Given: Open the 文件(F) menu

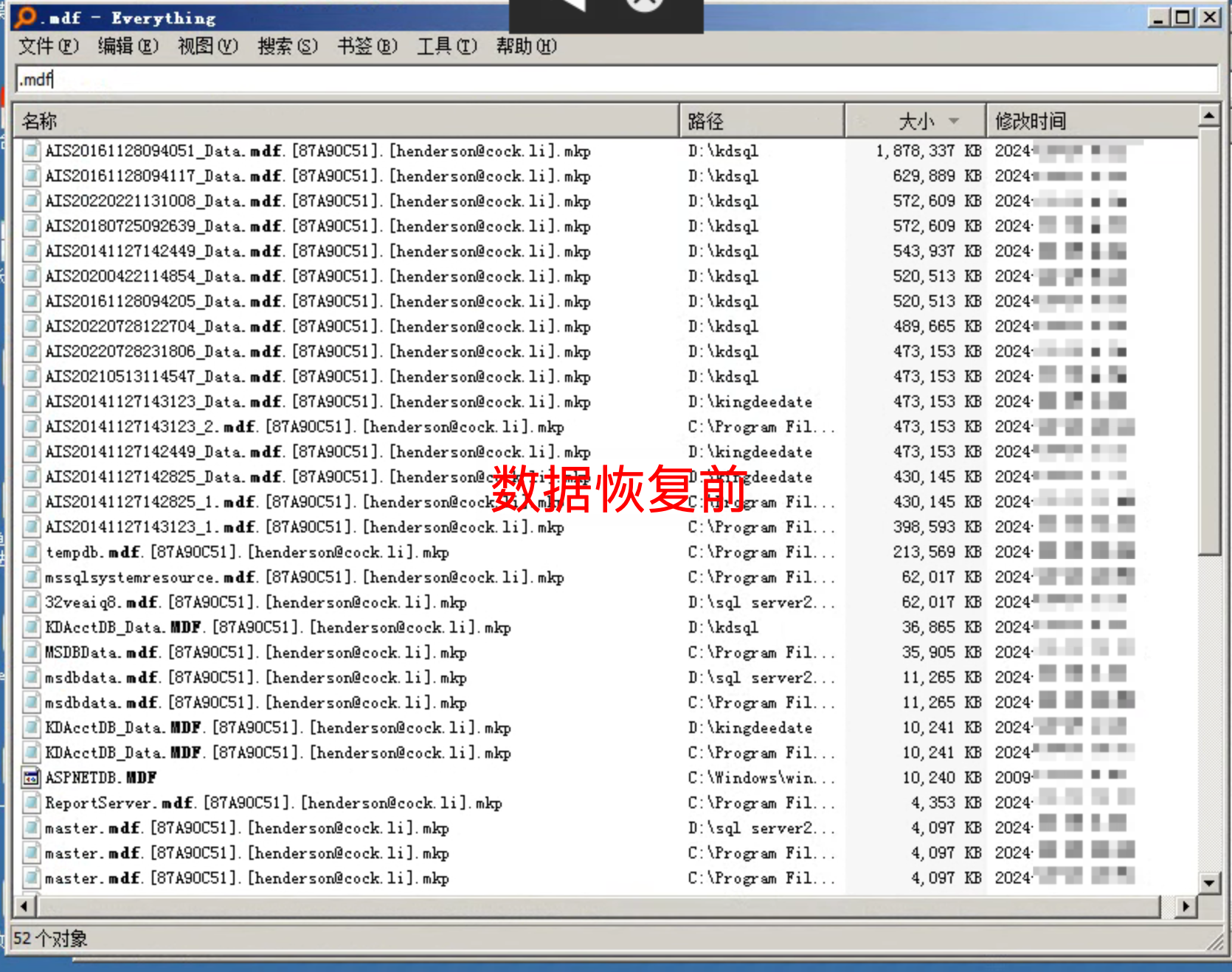Looking at the screenshot, I should (48, 46).
